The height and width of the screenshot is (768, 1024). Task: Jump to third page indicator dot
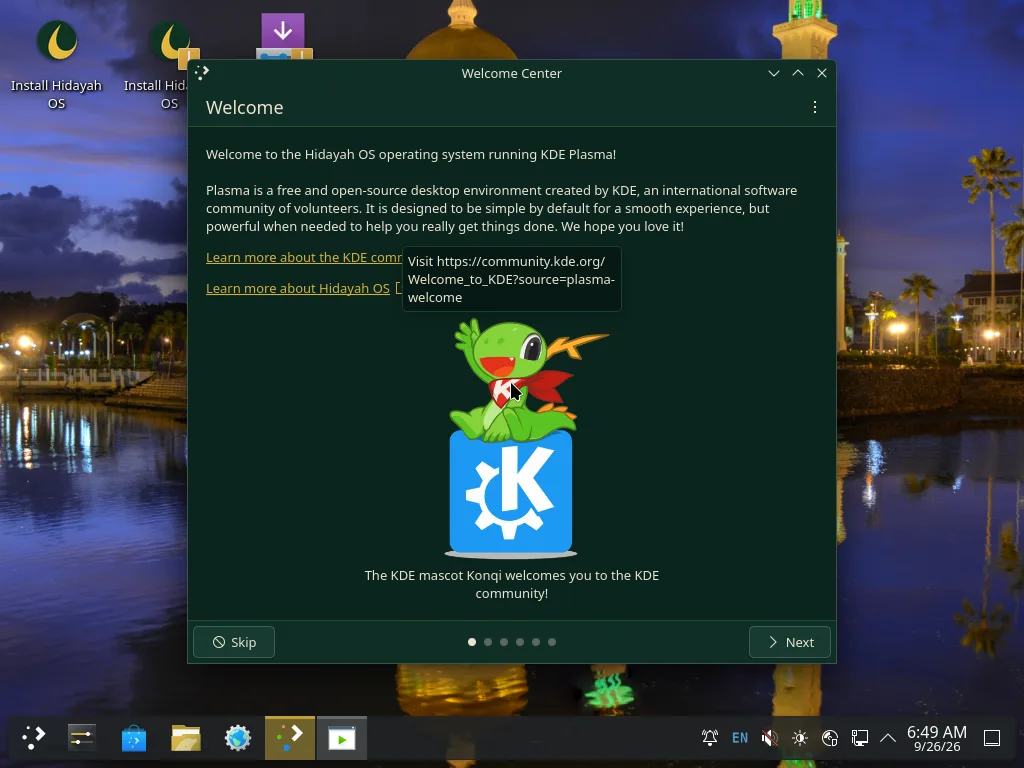[504, 642]
